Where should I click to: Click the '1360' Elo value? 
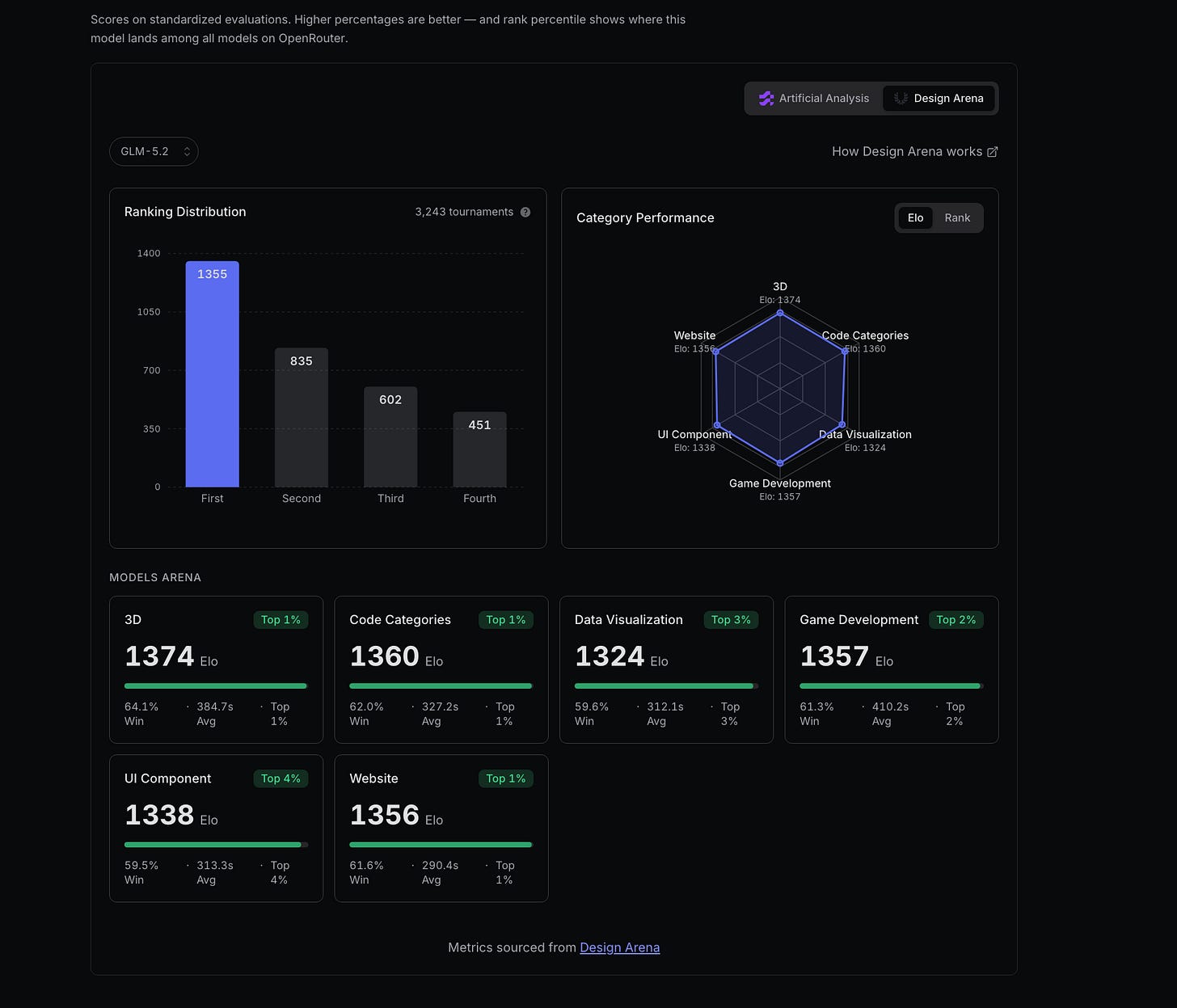(x=384, y=656)
